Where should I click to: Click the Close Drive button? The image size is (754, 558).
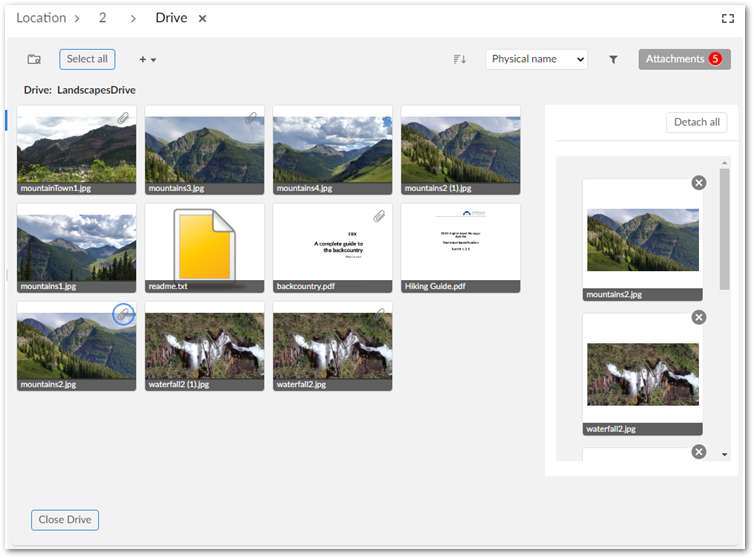tap(65, 520)
